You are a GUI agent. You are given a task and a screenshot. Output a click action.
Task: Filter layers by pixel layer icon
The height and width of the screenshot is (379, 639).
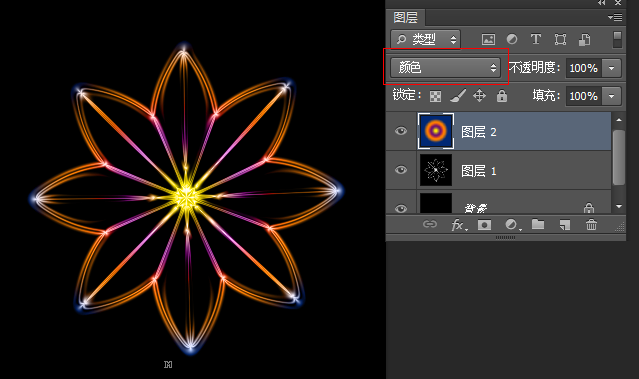coord(488,40)
